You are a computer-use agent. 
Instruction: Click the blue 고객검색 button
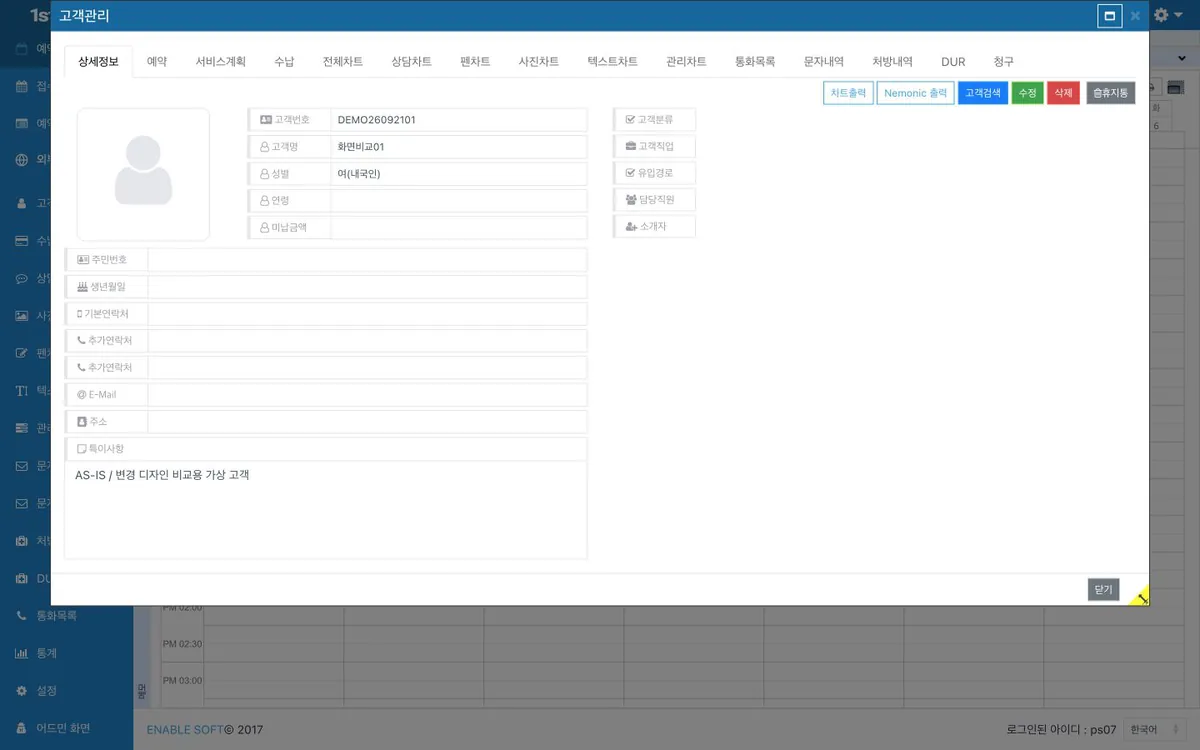pos(983,93)
